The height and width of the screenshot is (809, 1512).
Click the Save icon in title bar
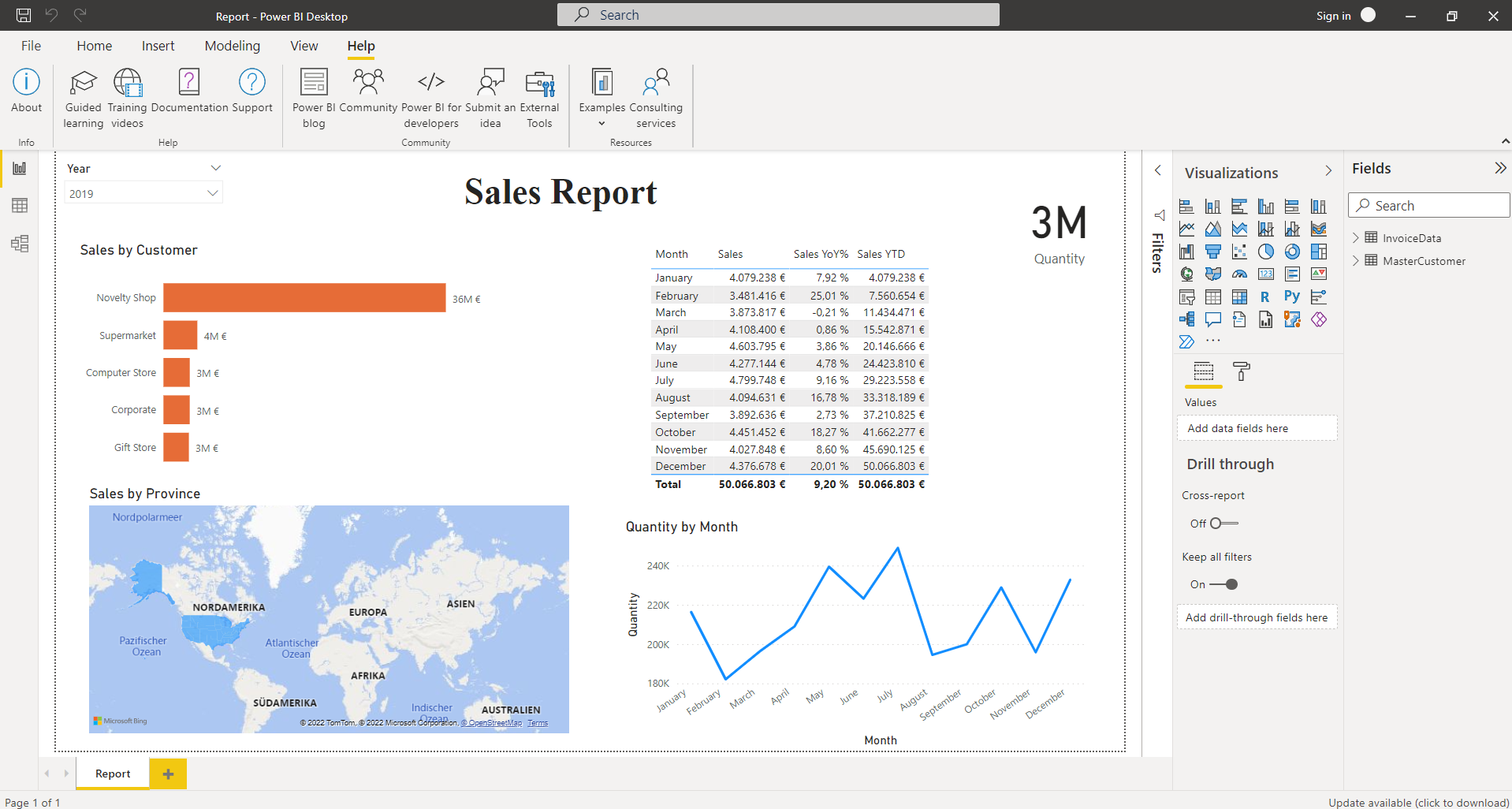pyautogui.click(x=24, y=15)
